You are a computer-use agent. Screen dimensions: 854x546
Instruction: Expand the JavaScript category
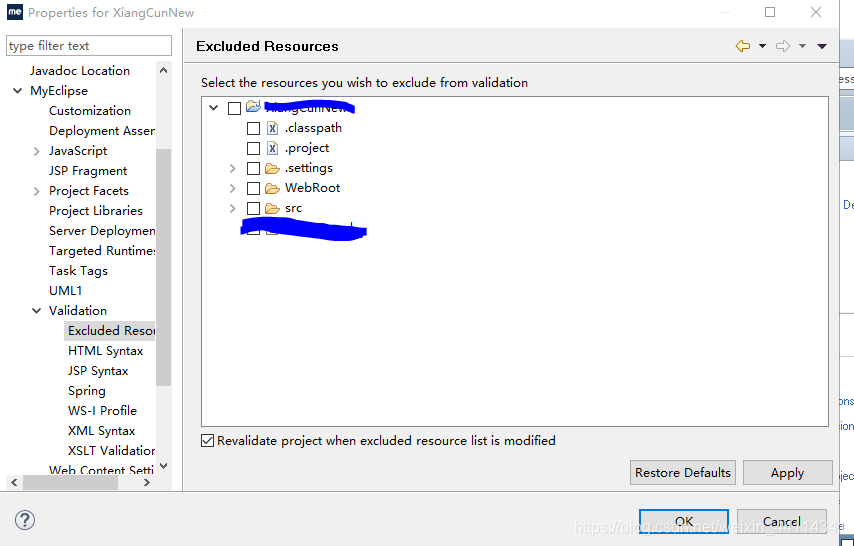click(x=36, y=151)
